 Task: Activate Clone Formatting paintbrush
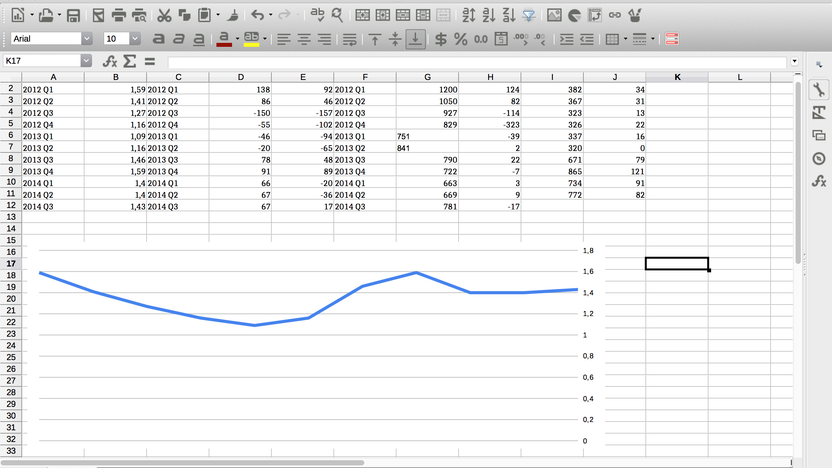[x=232, y=15]
